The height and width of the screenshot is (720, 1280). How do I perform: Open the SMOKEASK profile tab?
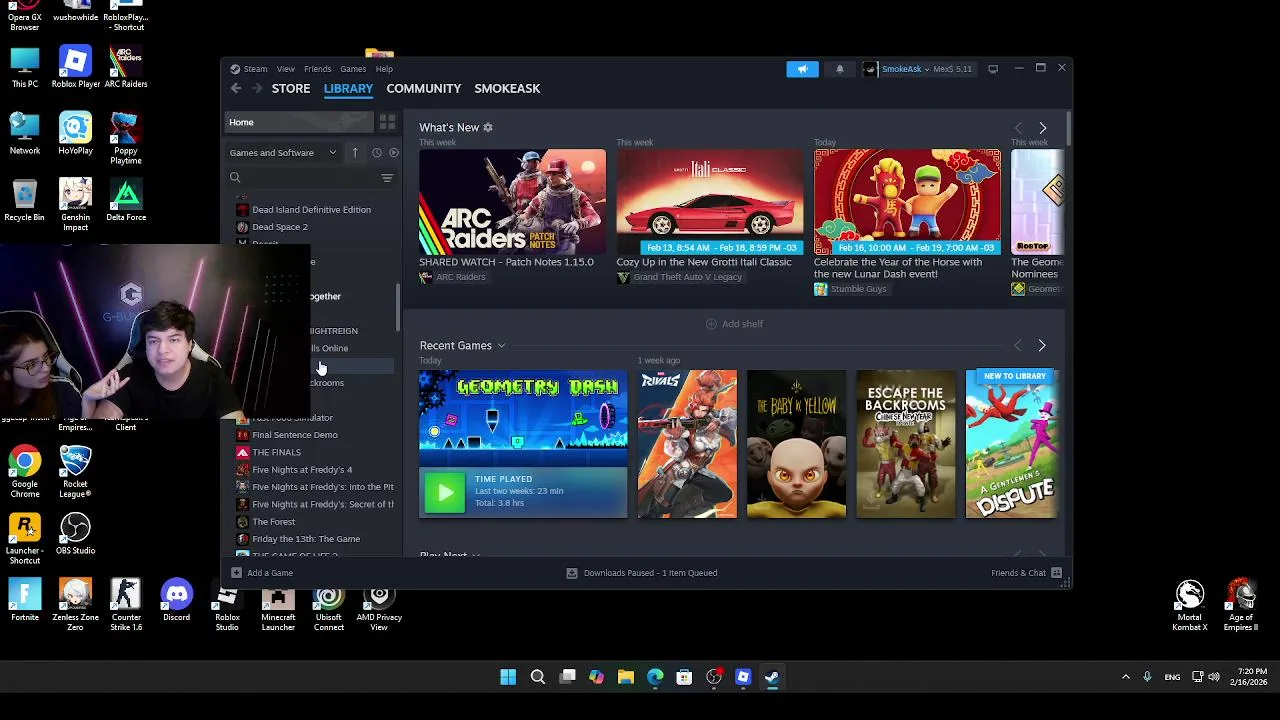(x=507, y=89)
